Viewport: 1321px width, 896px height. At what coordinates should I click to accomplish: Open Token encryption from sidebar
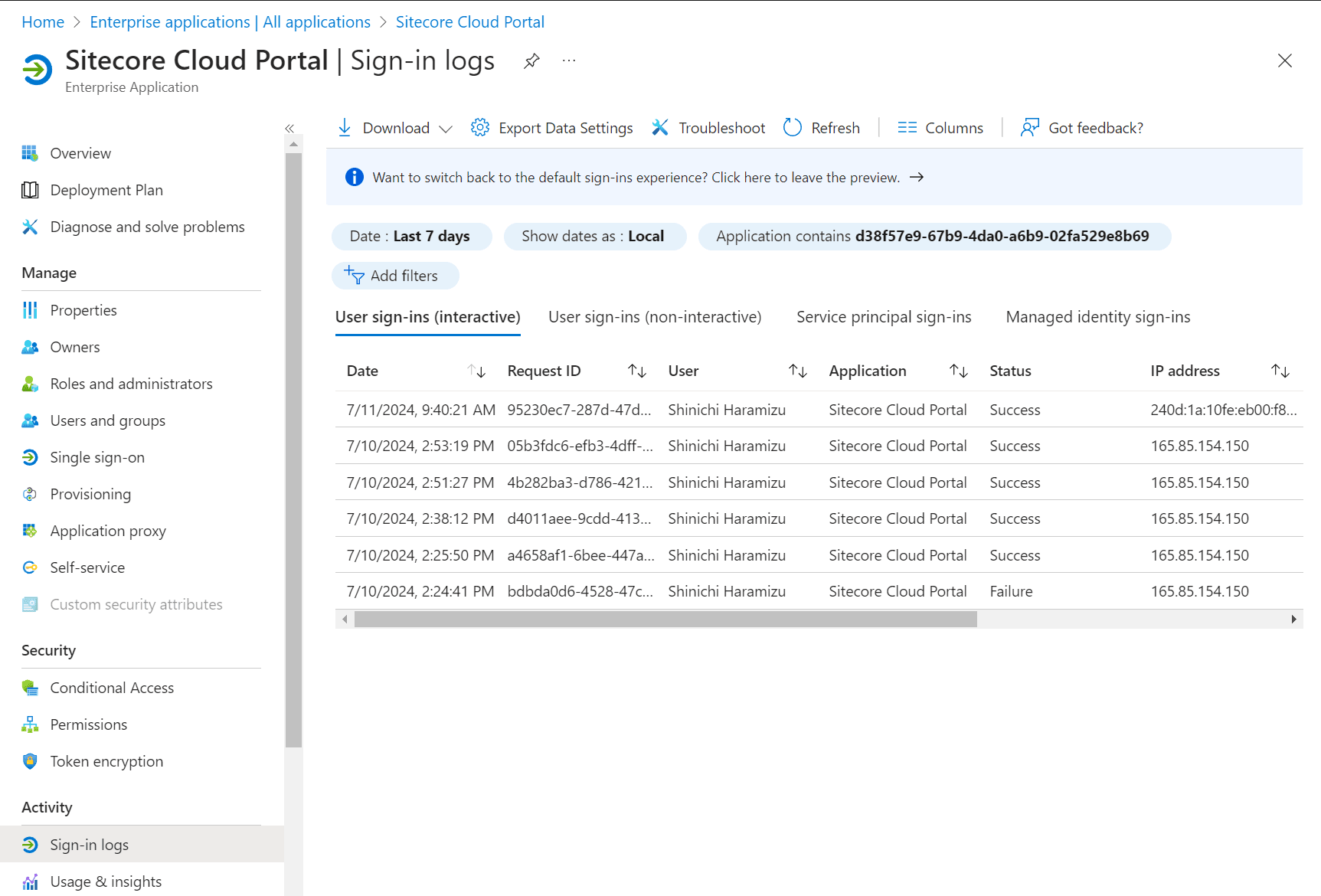click(106, 761)
